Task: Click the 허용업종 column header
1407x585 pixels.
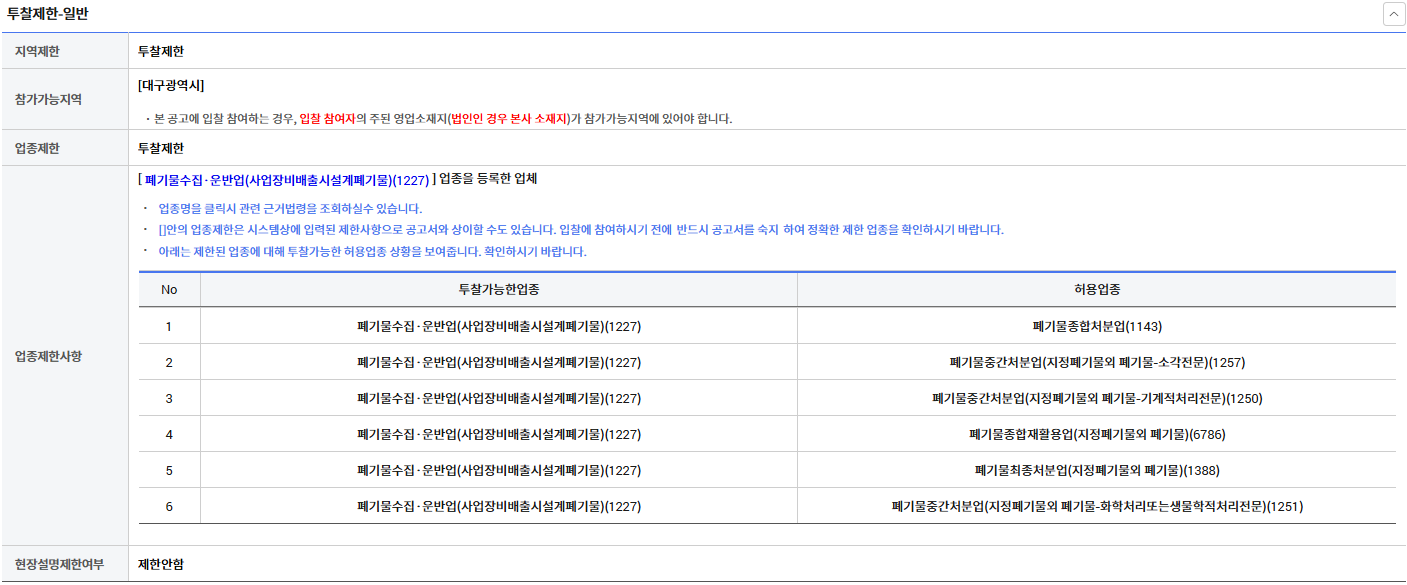Action: tap(1096, 289)
